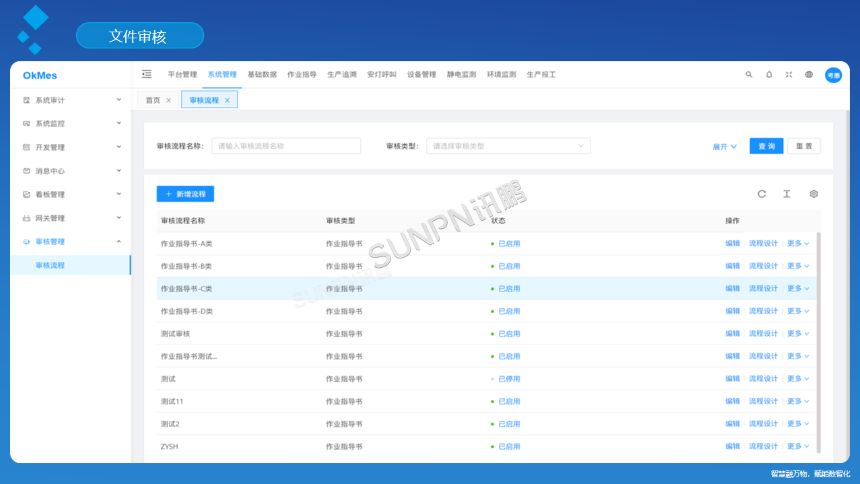Viewport: 860px width, 484px height.
Task: Expand more filters with 展开
Action: click(x=724, y=147)
